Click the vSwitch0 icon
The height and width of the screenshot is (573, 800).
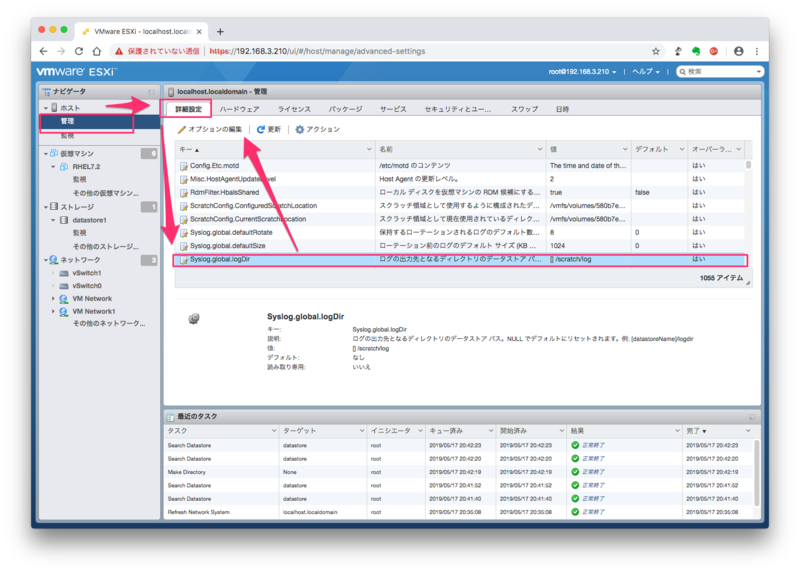click(x=64, y=286)
